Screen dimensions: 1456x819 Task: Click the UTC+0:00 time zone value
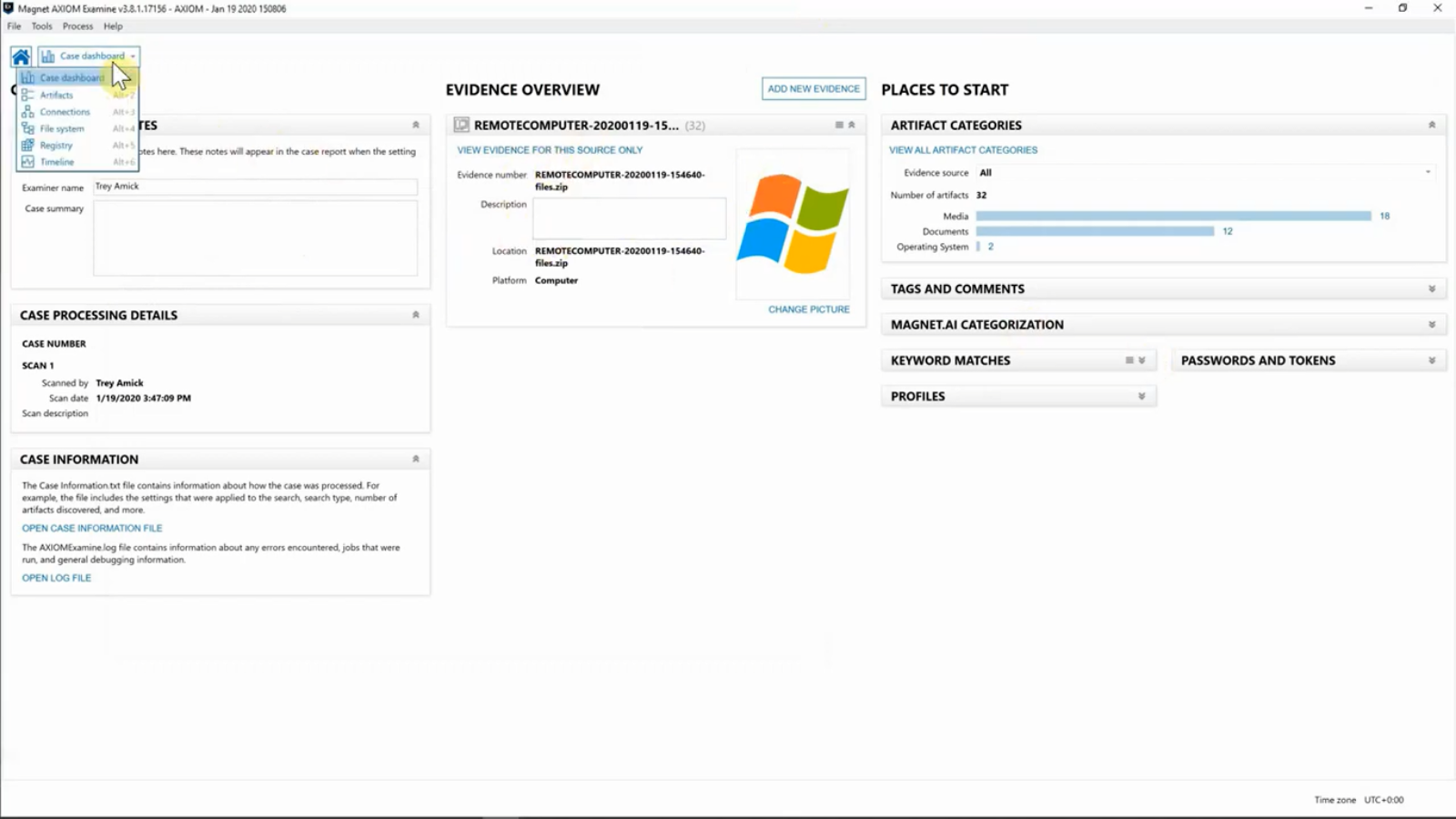[x=1383, y=800]
